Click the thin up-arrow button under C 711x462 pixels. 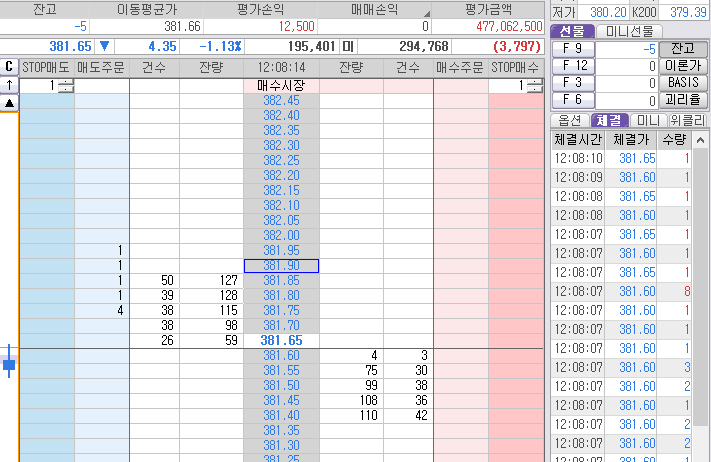tap(9, 85)
